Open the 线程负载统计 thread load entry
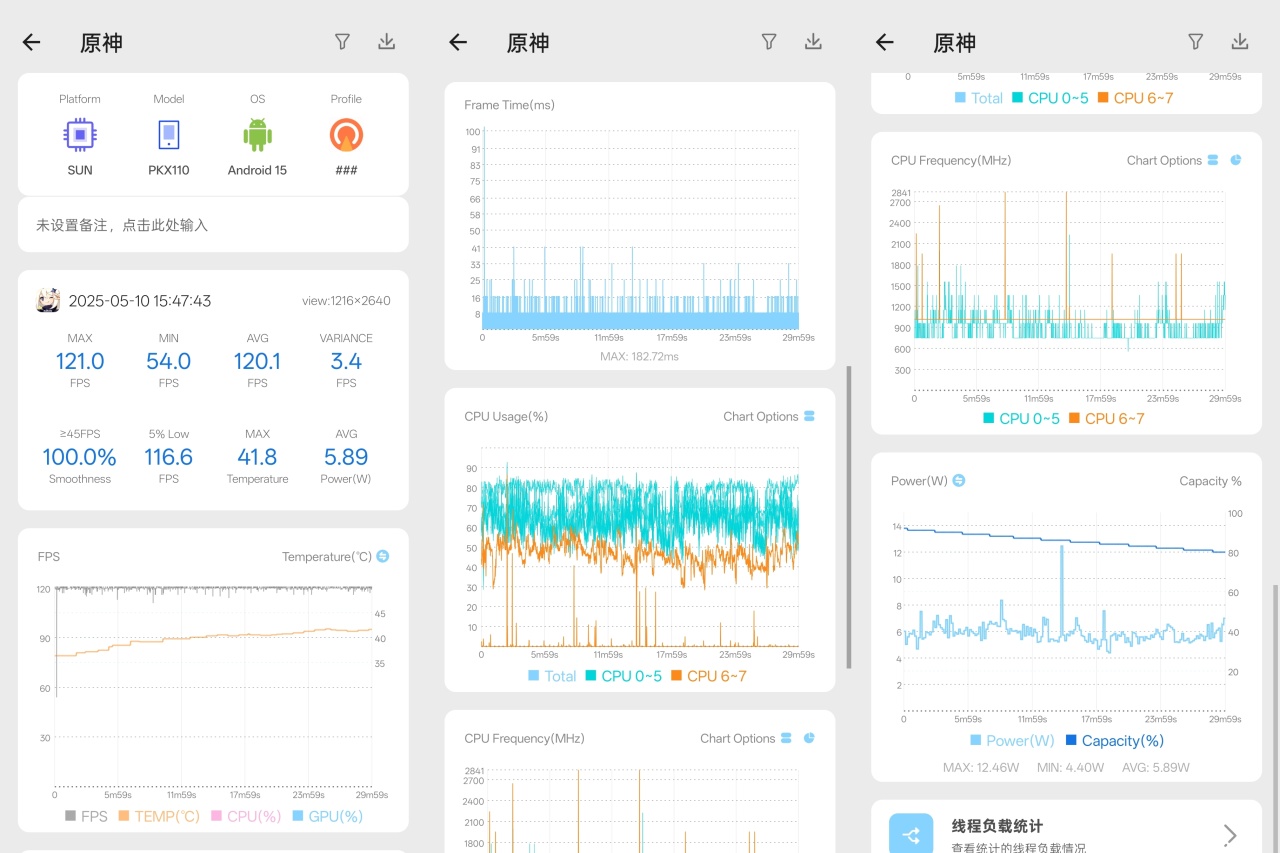The image size is (1280, 853). point(1066,827)
